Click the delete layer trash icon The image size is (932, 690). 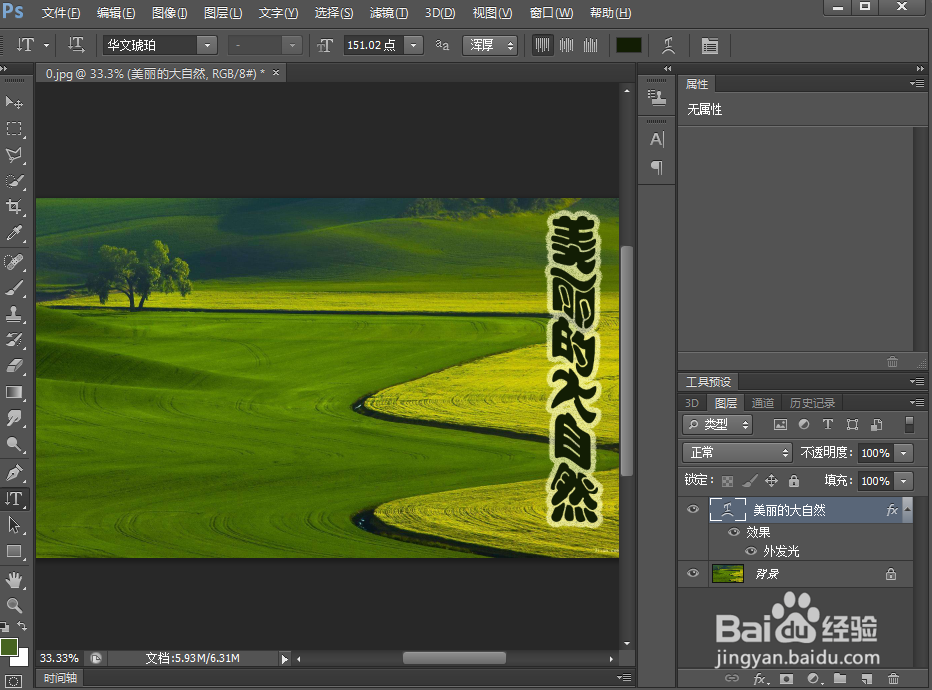(893, 678)
